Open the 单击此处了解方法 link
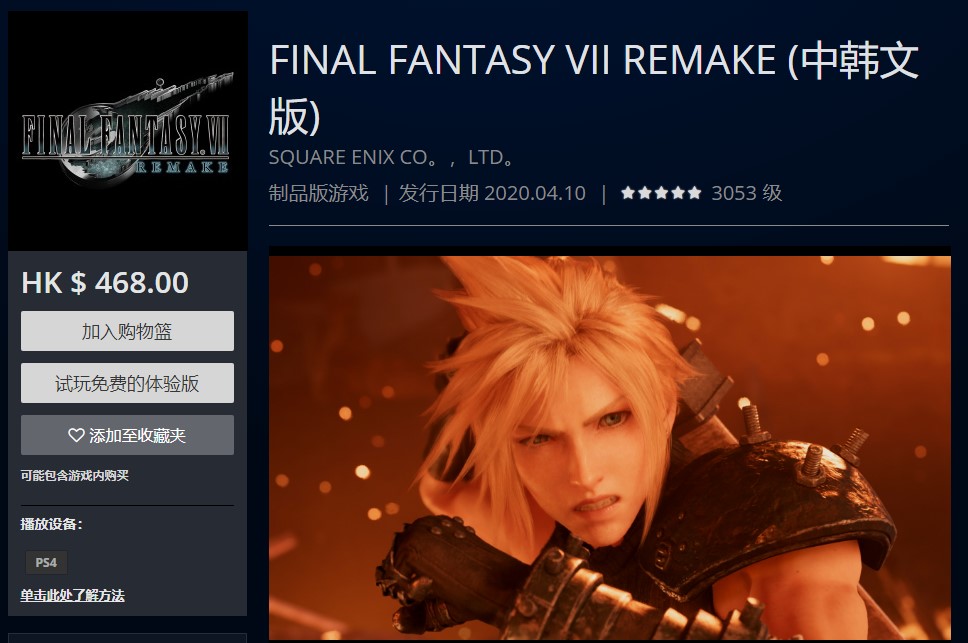This screenshot has height=643, width=968. (72, 595)
